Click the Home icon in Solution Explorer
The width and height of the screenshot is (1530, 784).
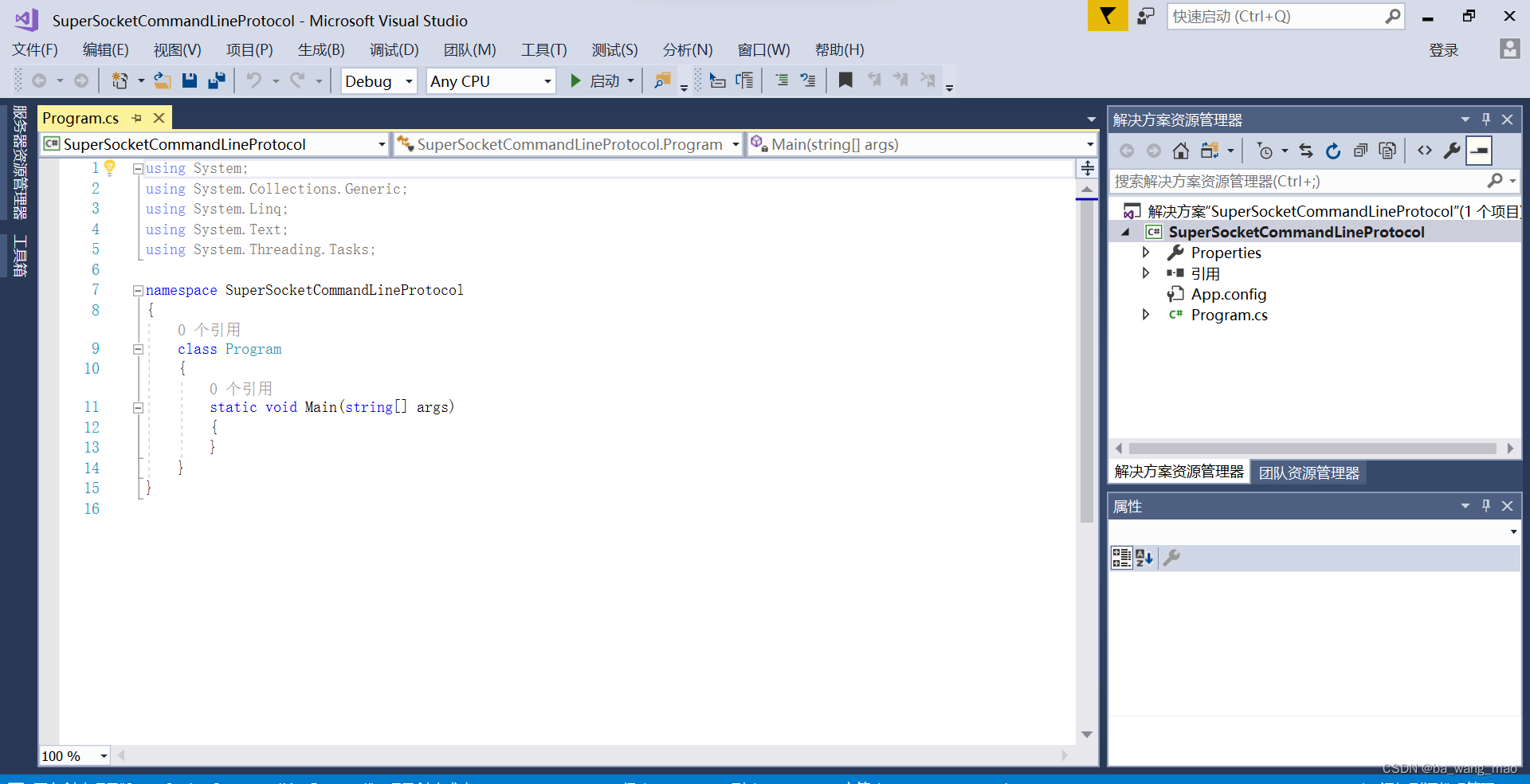pyautogui.click(x=1181, y=151)
